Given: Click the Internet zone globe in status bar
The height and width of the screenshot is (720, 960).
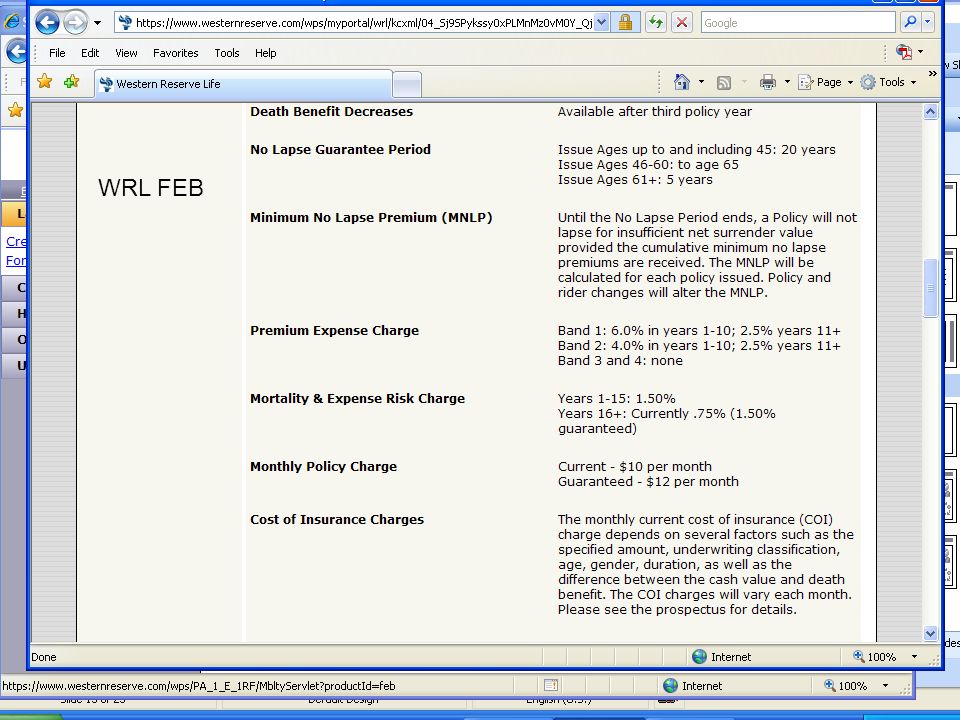Looking at the screenshot, I should coord(699,656).
